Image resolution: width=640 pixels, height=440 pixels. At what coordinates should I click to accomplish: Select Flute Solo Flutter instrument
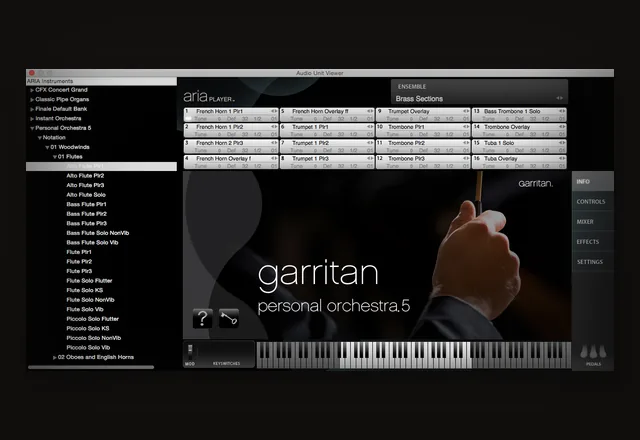[x=89, y=281]
